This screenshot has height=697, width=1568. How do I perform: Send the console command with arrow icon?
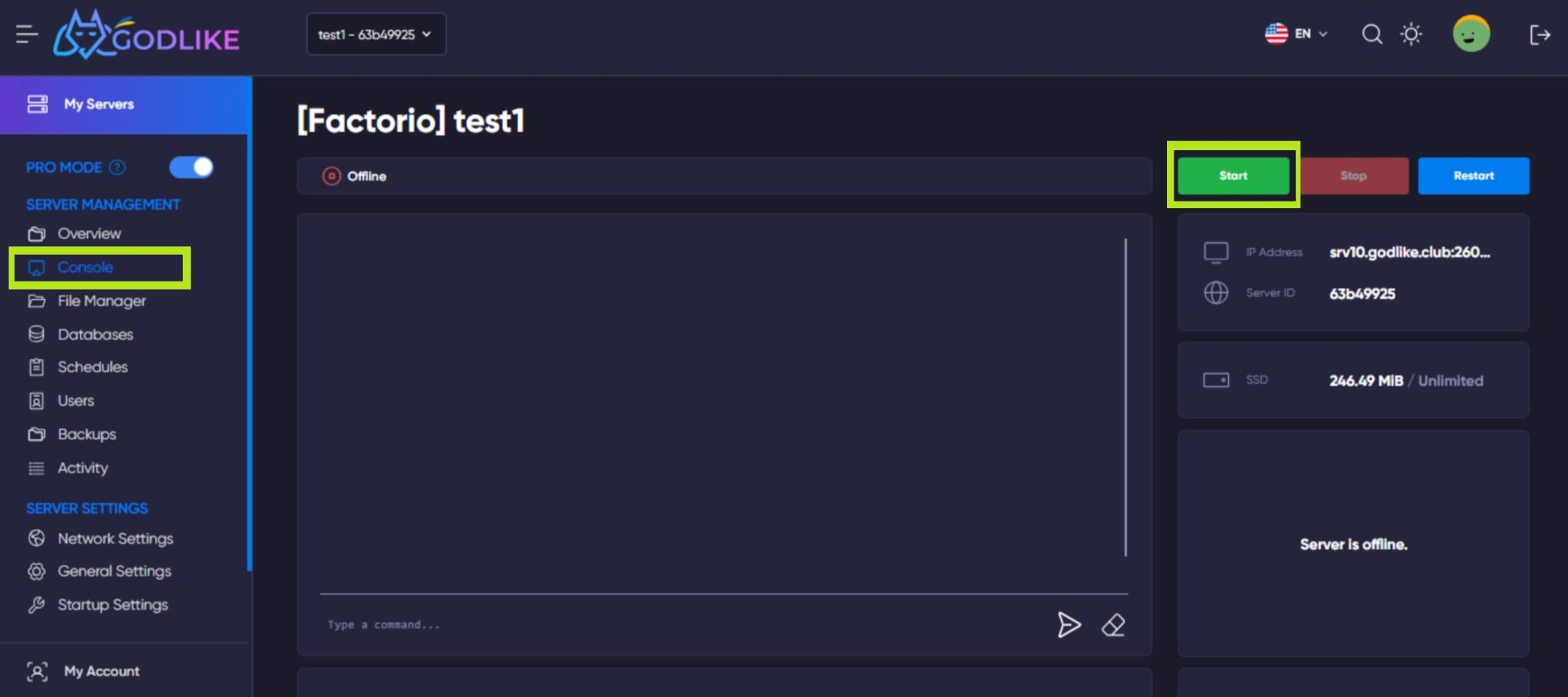1069,625
